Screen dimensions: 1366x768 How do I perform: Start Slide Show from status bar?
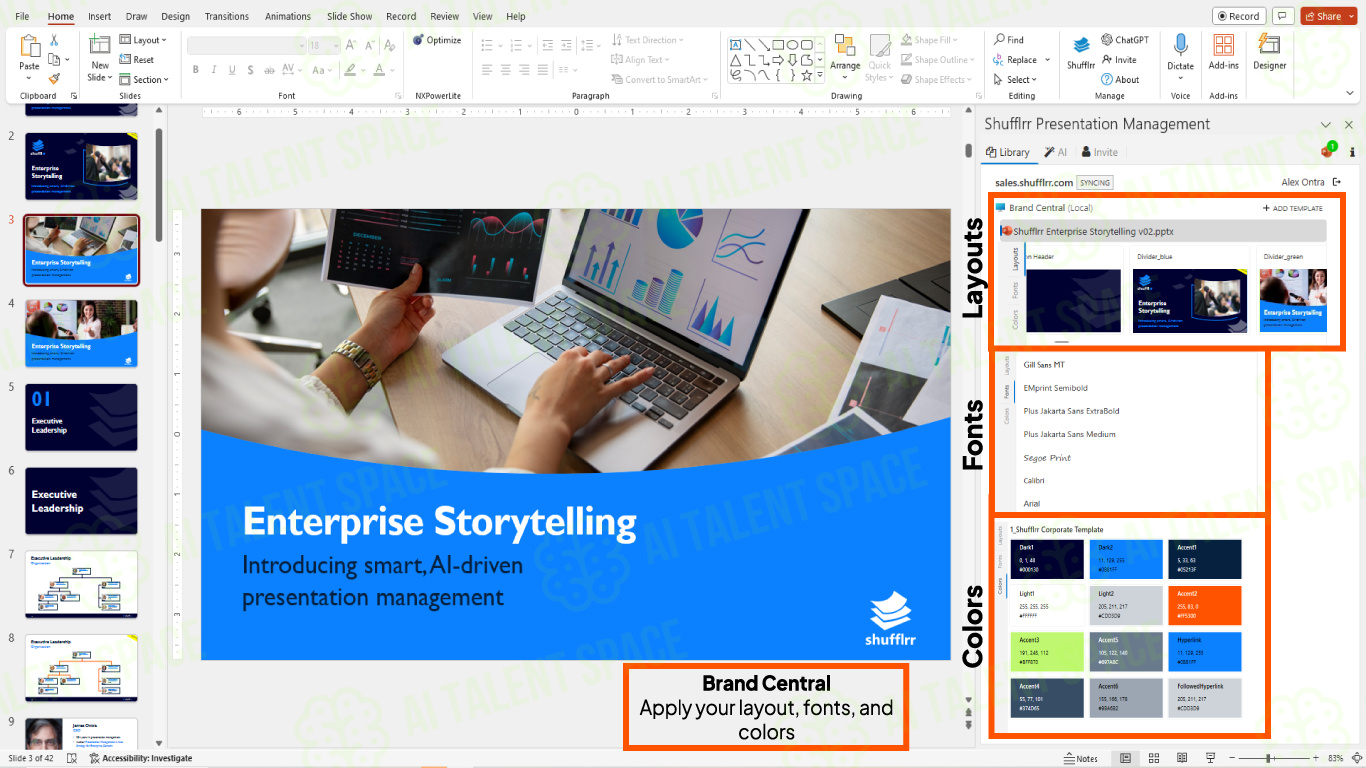point(1210,758)
